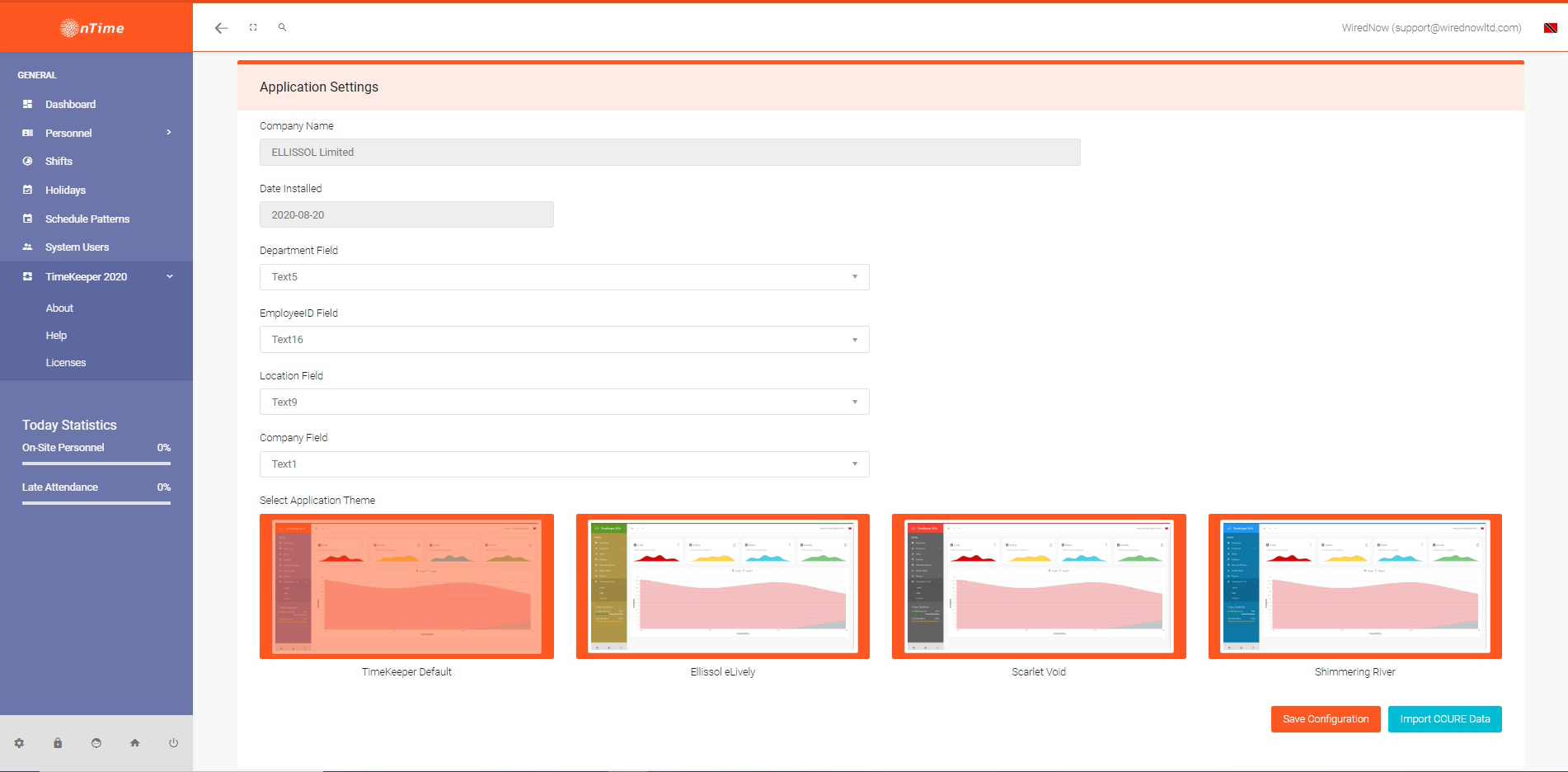Open the Department Field dropdown
The width and height of the screenshot is (1568, 772).
(564, 277)
